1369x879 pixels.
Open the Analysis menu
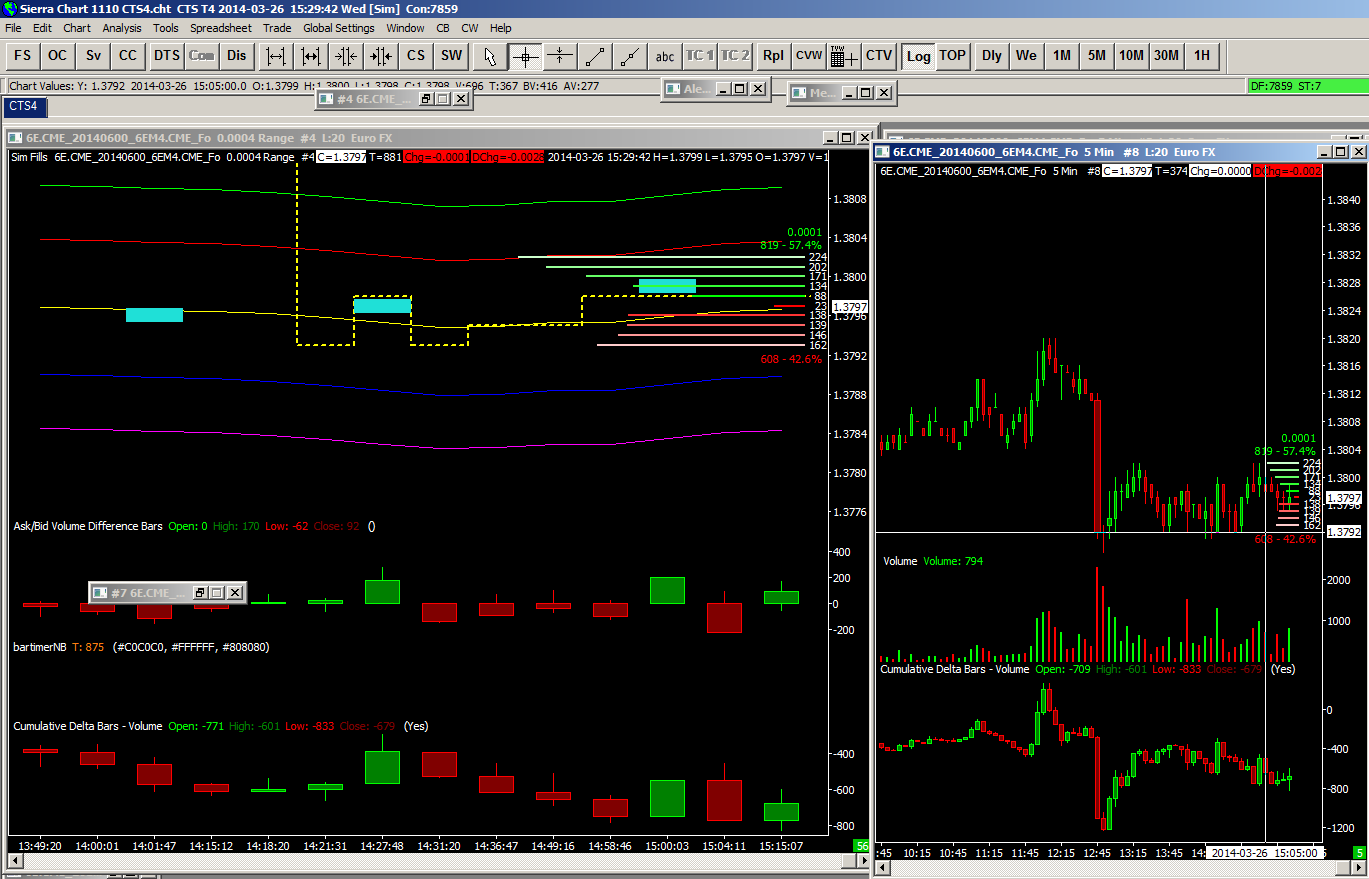click(122, 28)
